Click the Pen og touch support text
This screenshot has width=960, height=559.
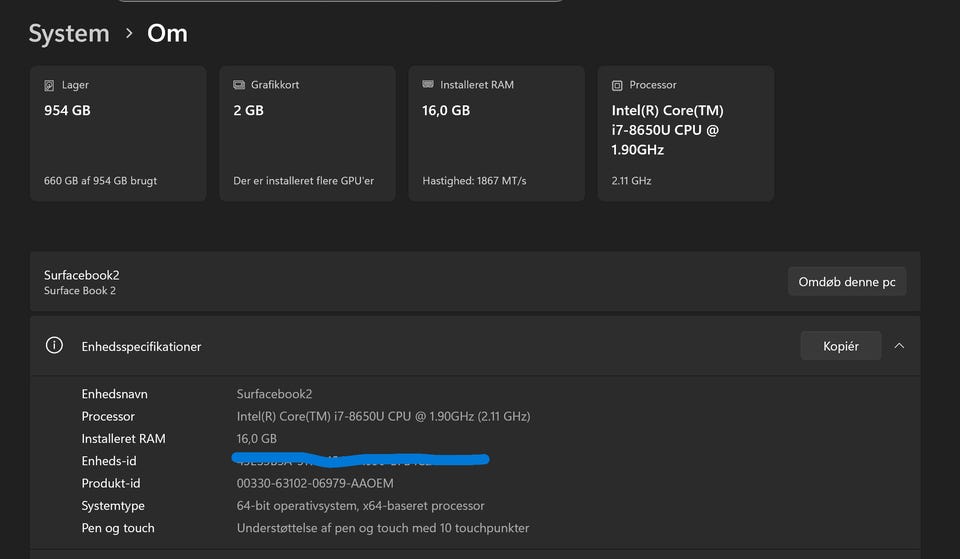pos(382,528)
